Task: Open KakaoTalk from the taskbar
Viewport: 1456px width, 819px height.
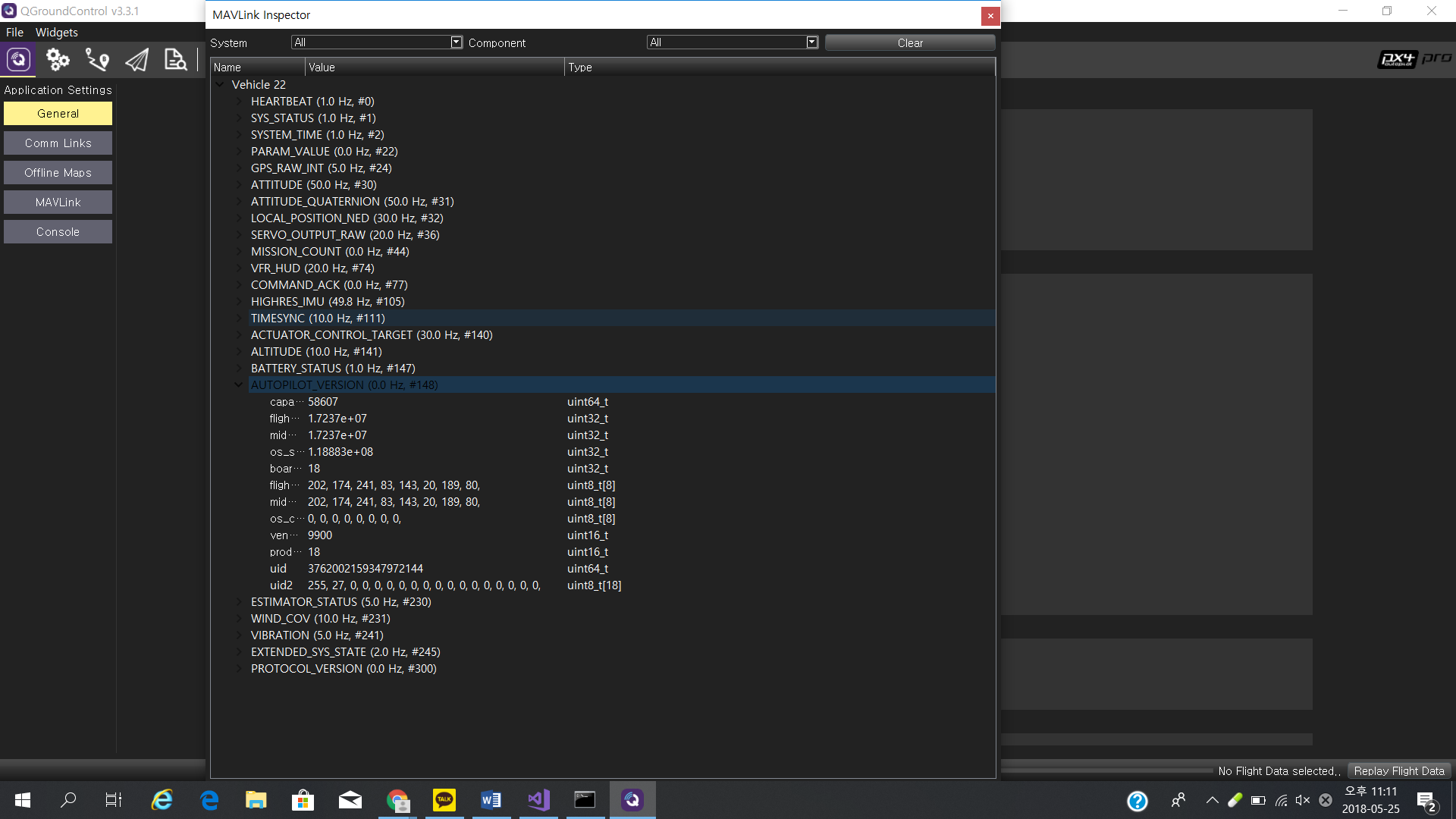Action: [444, 799]
